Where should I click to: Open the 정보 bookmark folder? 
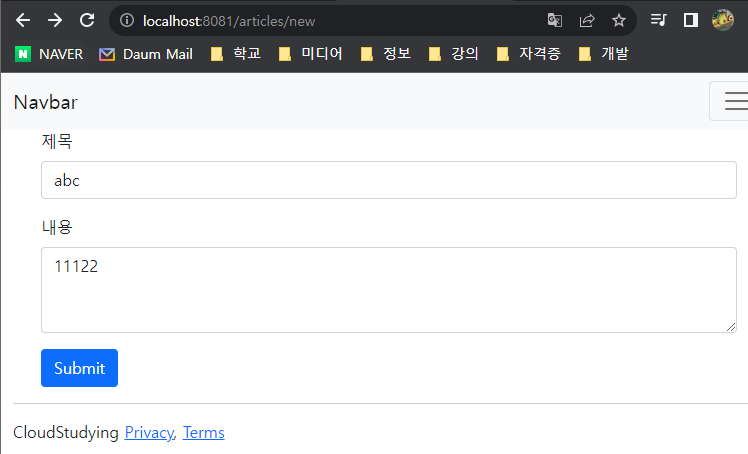385,53
